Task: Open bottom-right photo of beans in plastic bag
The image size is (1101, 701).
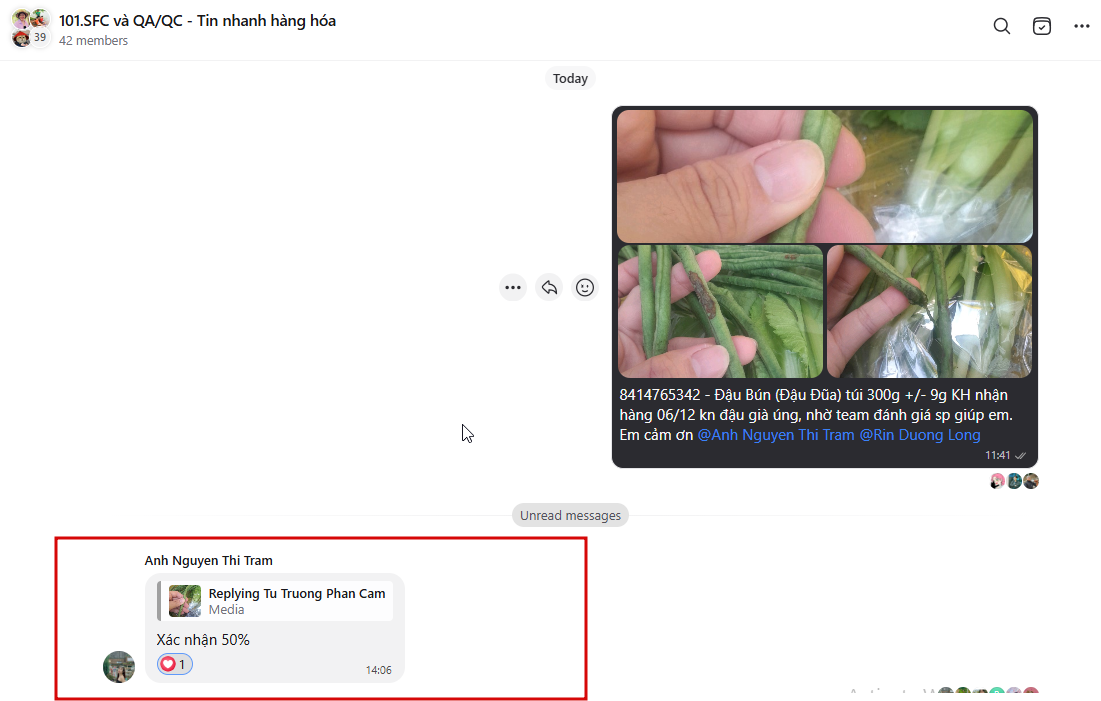Action: [x=929, y=311]
